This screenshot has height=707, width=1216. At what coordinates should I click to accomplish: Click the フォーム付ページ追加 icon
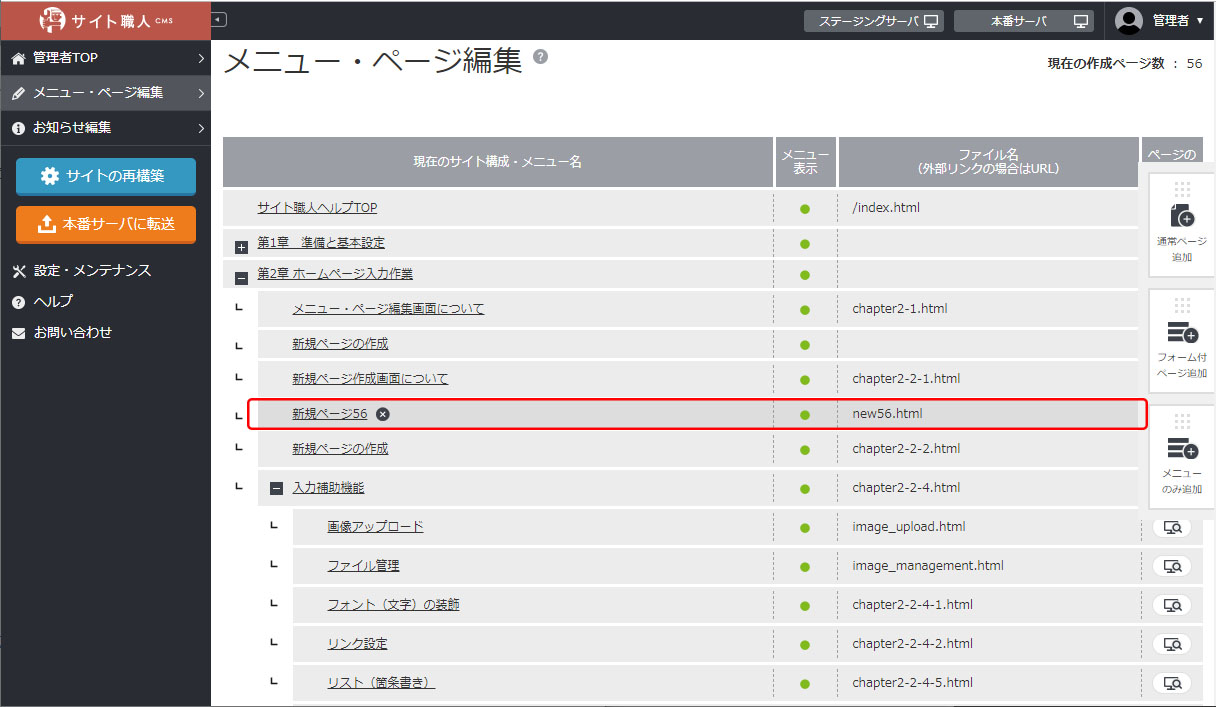[x=1181, y=332]
